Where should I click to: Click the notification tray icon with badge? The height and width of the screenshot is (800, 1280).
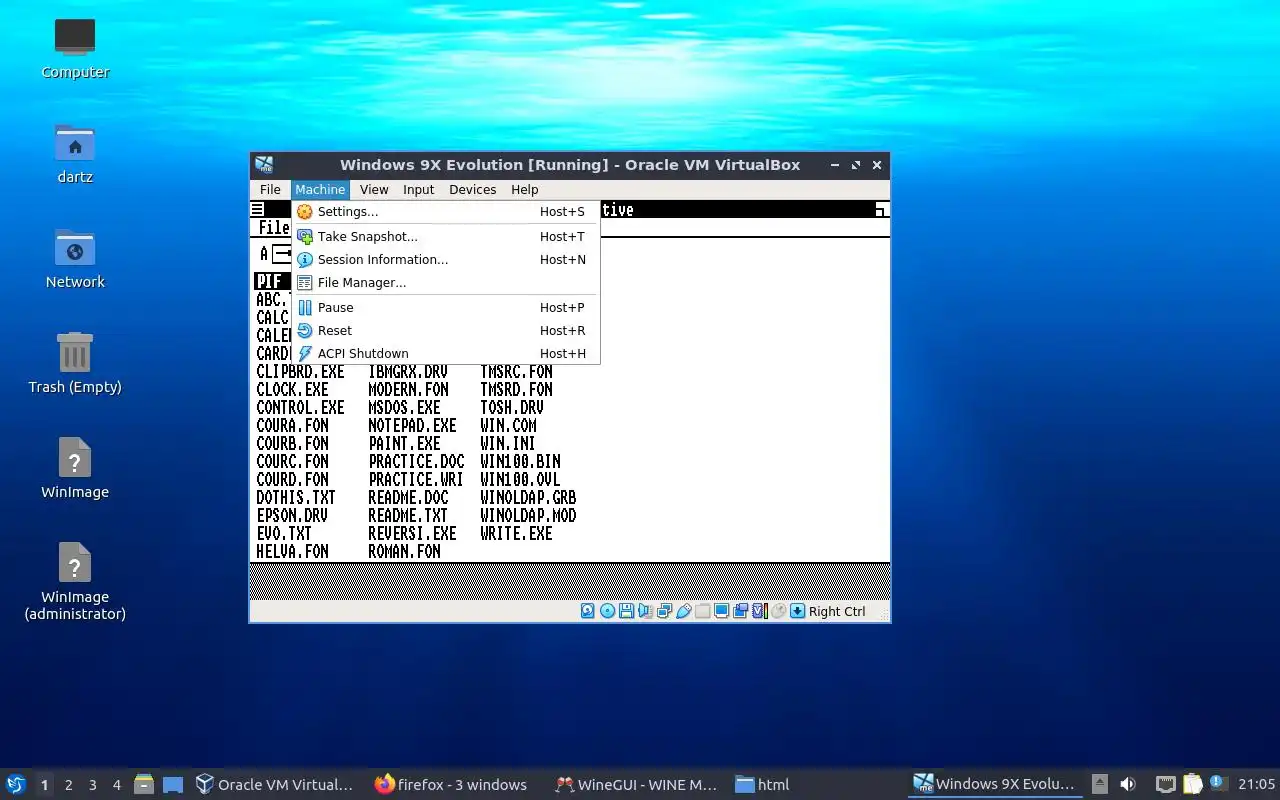point(1218,784)
